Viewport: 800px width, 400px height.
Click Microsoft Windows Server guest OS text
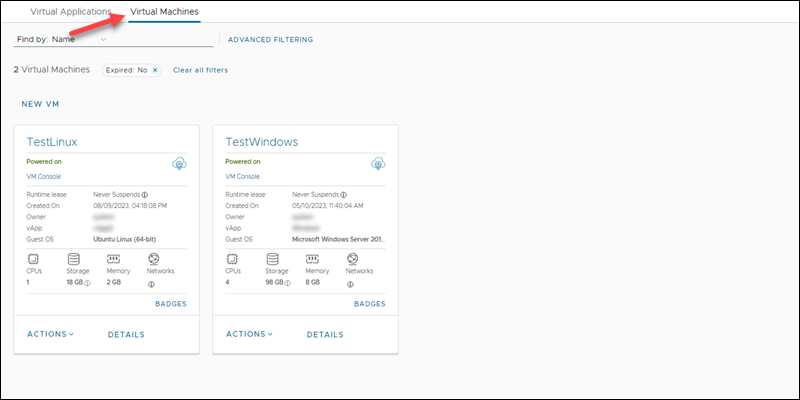tap(339, 239)
